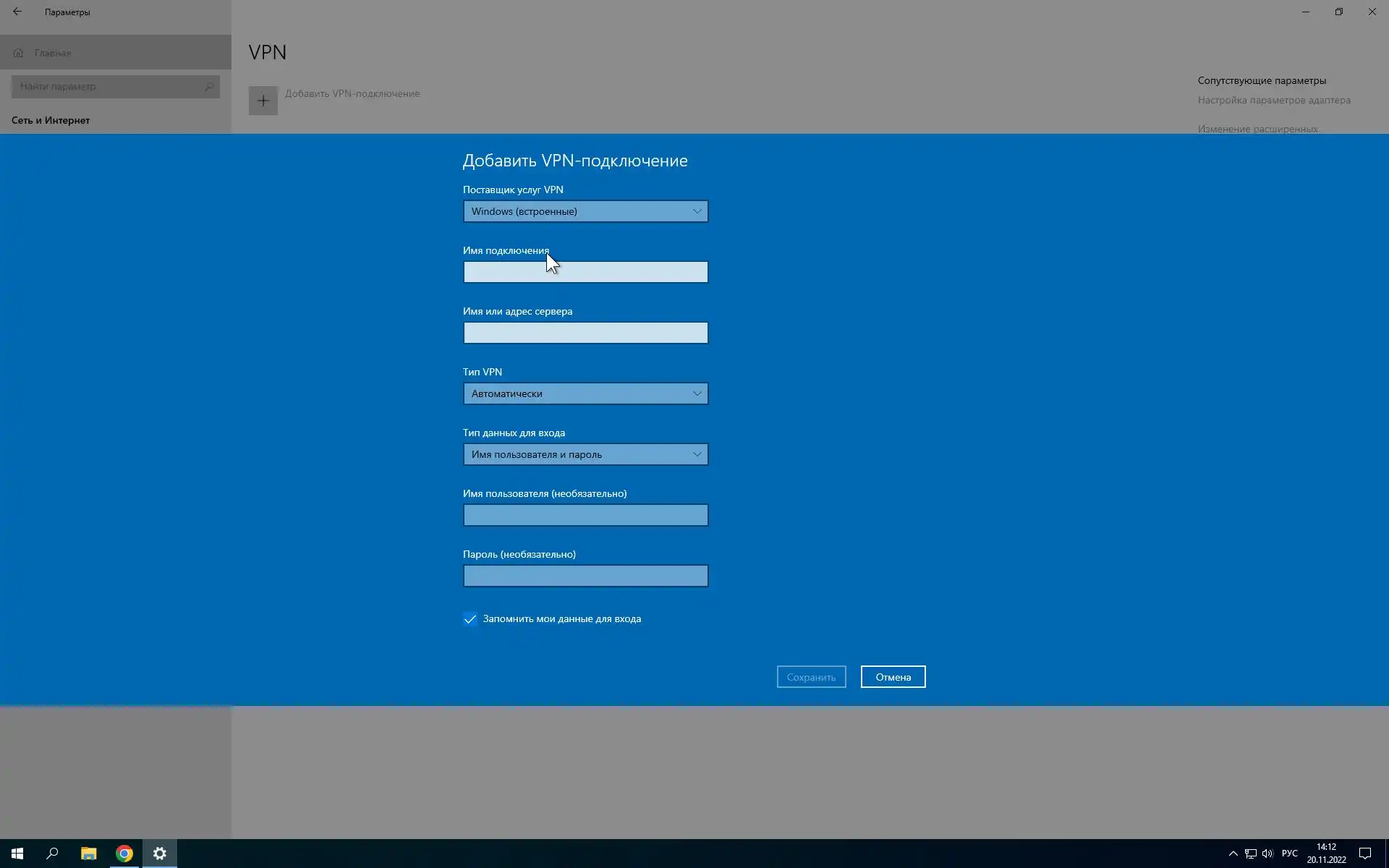This screenshot has width=1389, height=868.
Task: Click the optional username field
Action: click(x=585, y=515)
